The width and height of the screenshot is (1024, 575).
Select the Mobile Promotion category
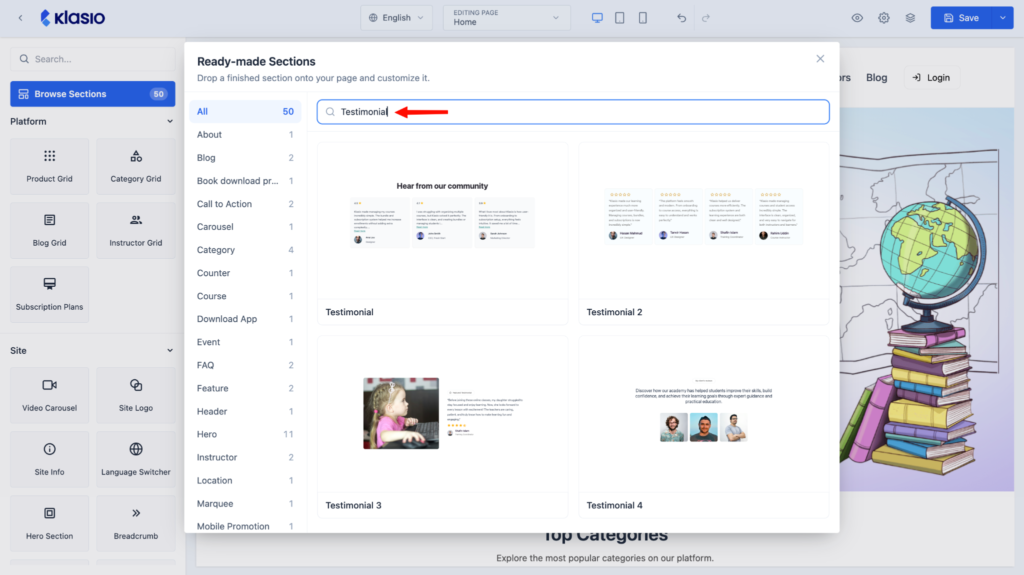click(x=245, y=526)
